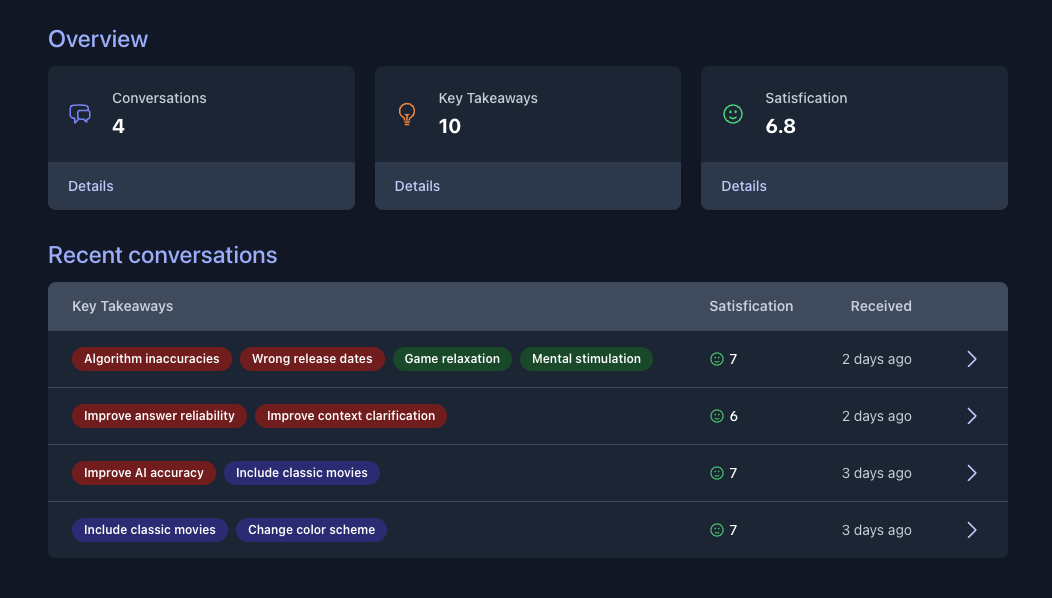Viewport: 1052px width, 598px height.
Task: Select the Algorithm inaccuracies tag
Action: pos(152,359)
